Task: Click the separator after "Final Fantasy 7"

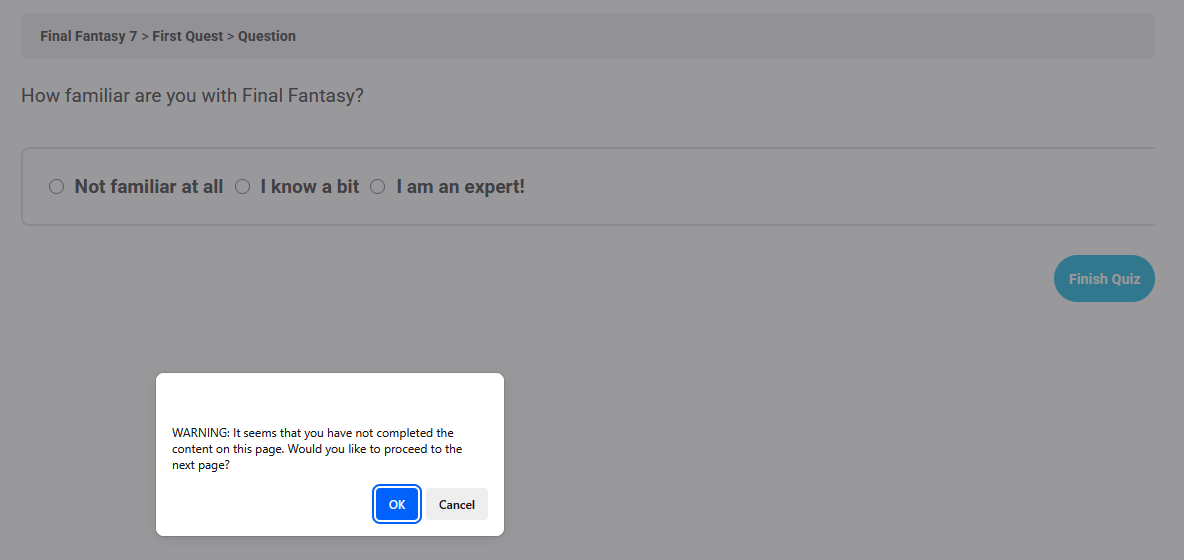Action: coord(145,35)
